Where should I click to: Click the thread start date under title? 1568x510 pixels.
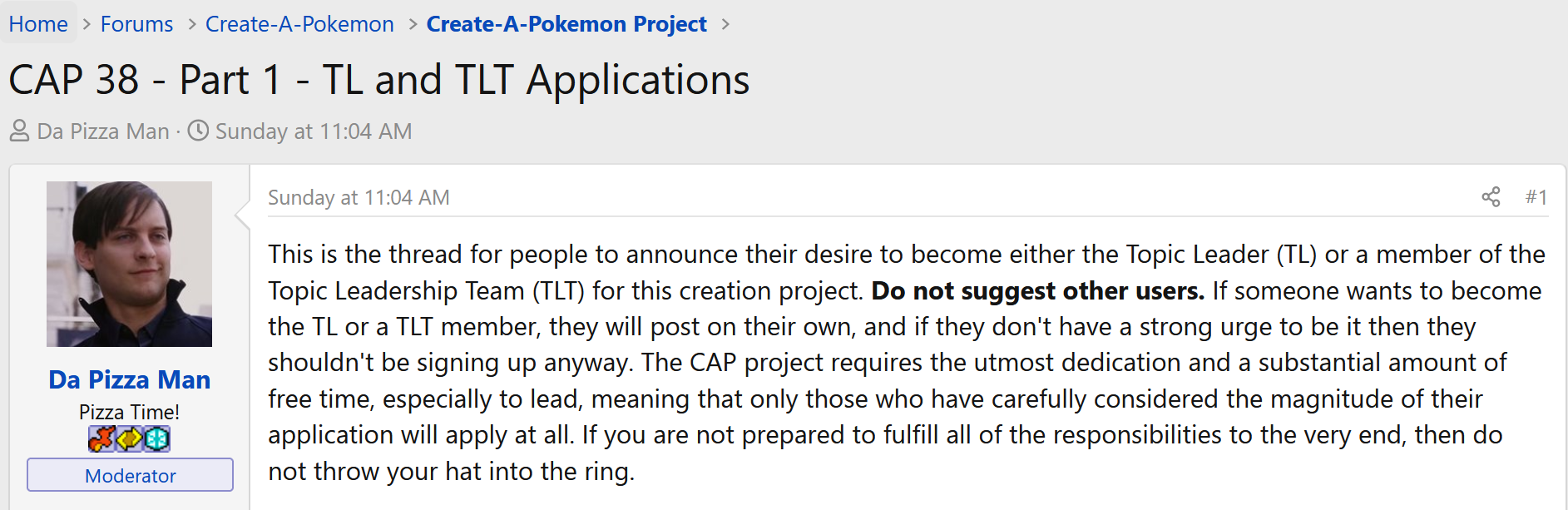pos(314,131)
